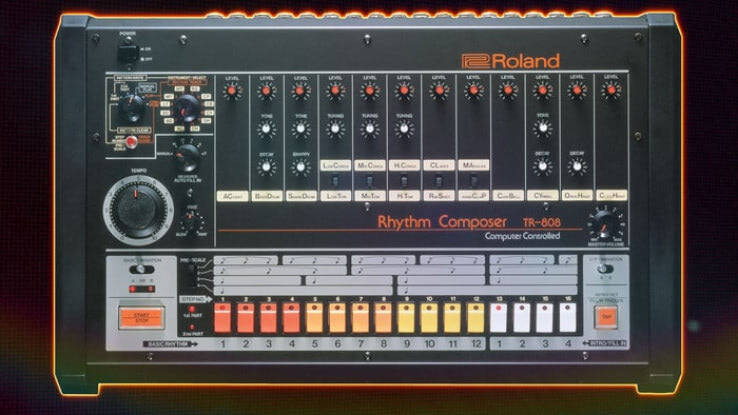Adjust the Snare Drum Snappy knob
The image size is (738, 415).
coord(300,167)
